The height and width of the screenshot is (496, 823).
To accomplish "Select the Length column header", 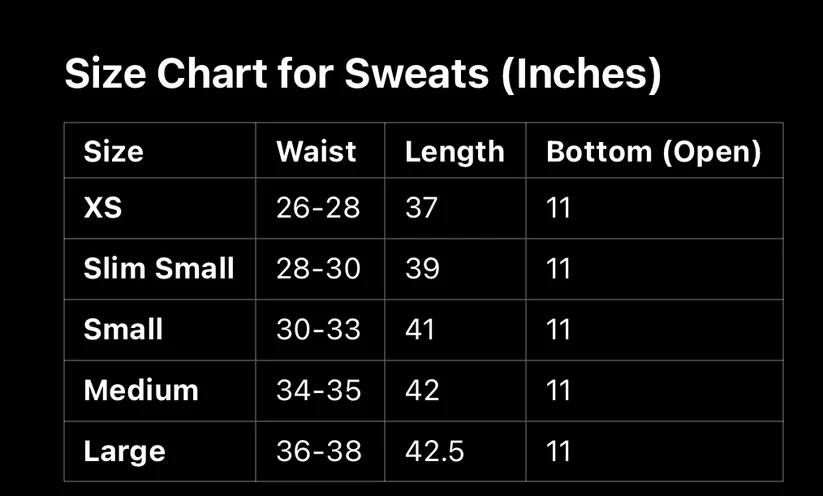I will click(454, 151).
